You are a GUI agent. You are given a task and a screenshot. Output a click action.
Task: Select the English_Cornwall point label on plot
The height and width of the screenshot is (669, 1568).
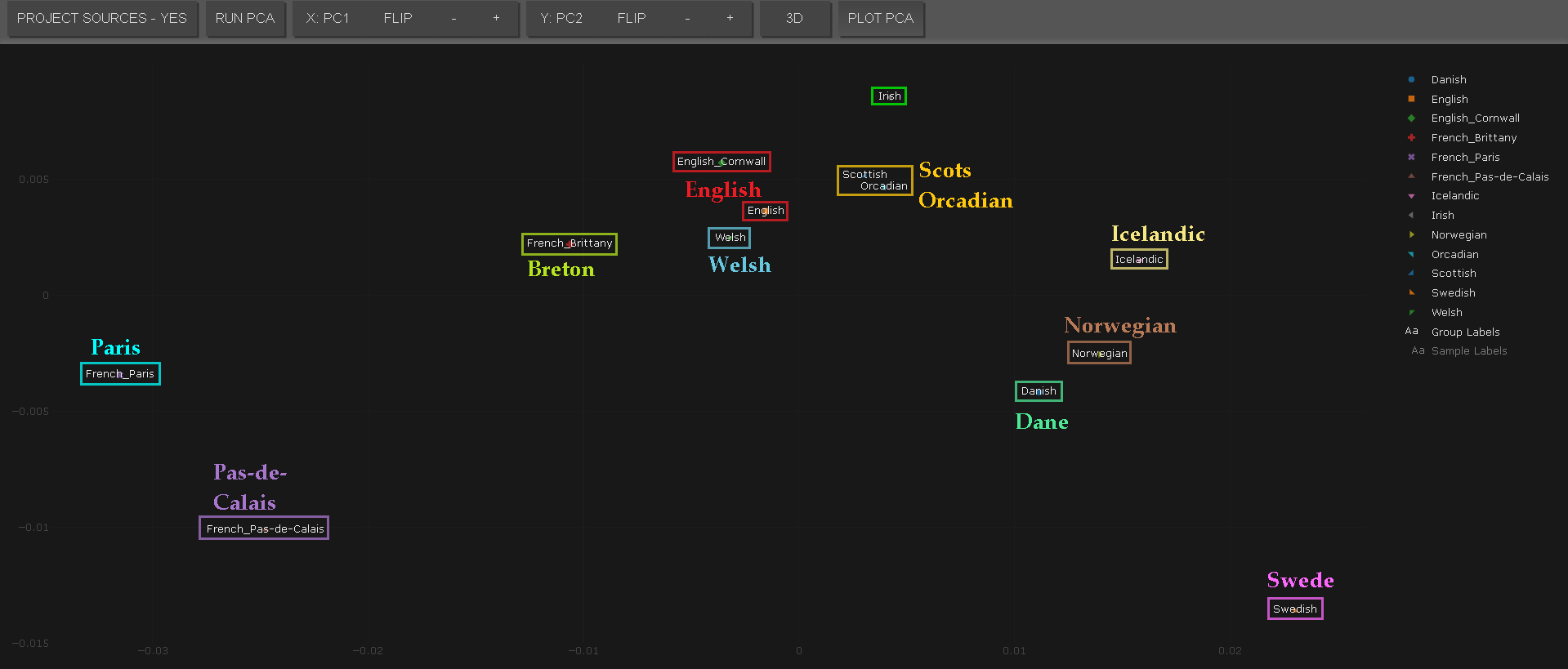[721, 162]
